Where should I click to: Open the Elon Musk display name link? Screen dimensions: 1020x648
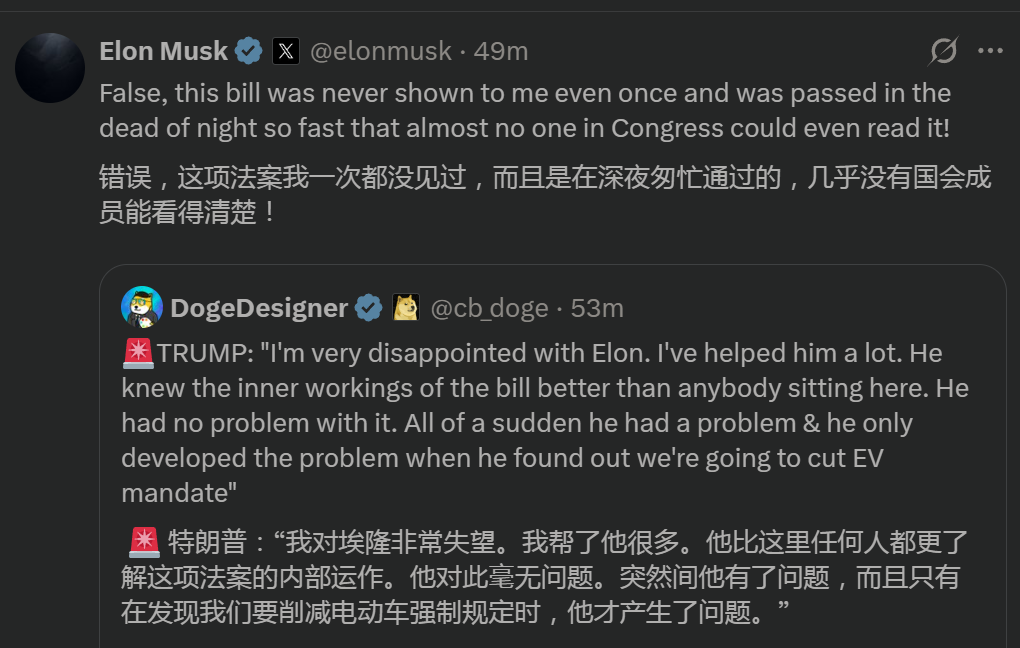tap(164, 51)
